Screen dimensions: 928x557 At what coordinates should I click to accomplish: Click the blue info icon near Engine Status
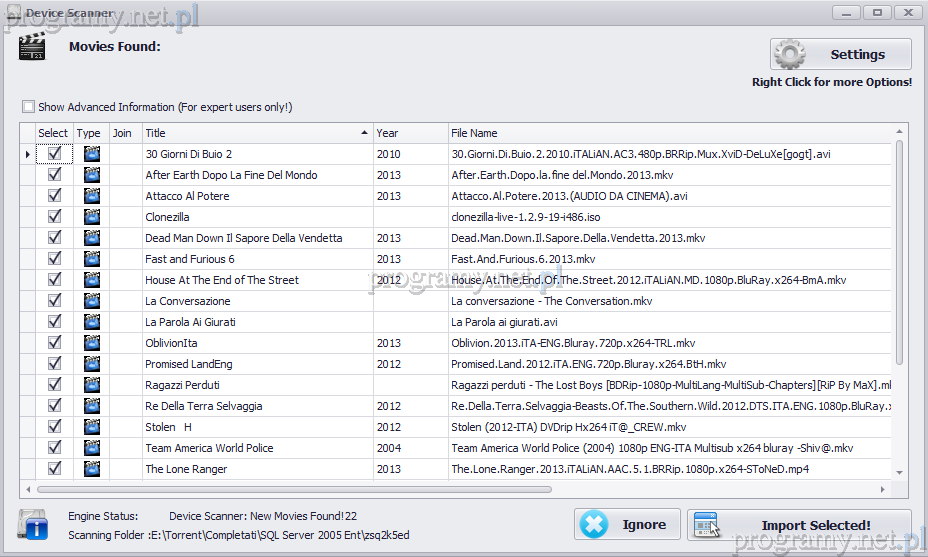click(x=32, y=524)
